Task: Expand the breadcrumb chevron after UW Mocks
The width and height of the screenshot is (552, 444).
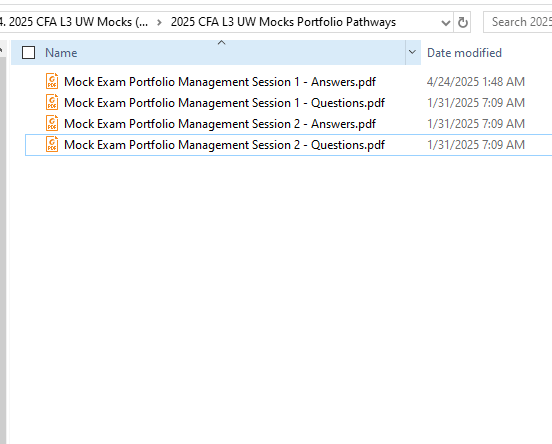Action: [159, 23]
